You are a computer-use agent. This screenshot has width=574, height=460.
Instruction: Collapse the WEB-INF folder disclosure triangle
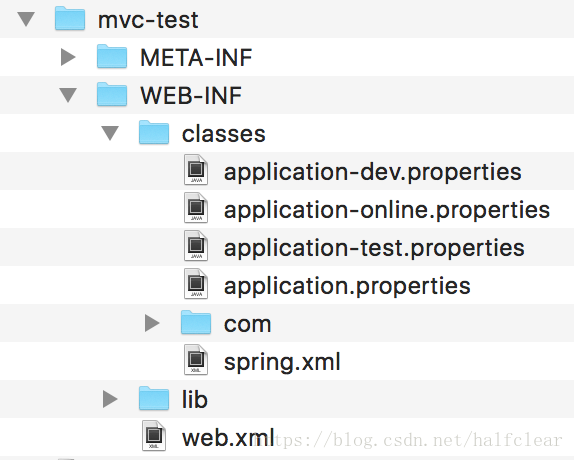[x=68, y=95]
